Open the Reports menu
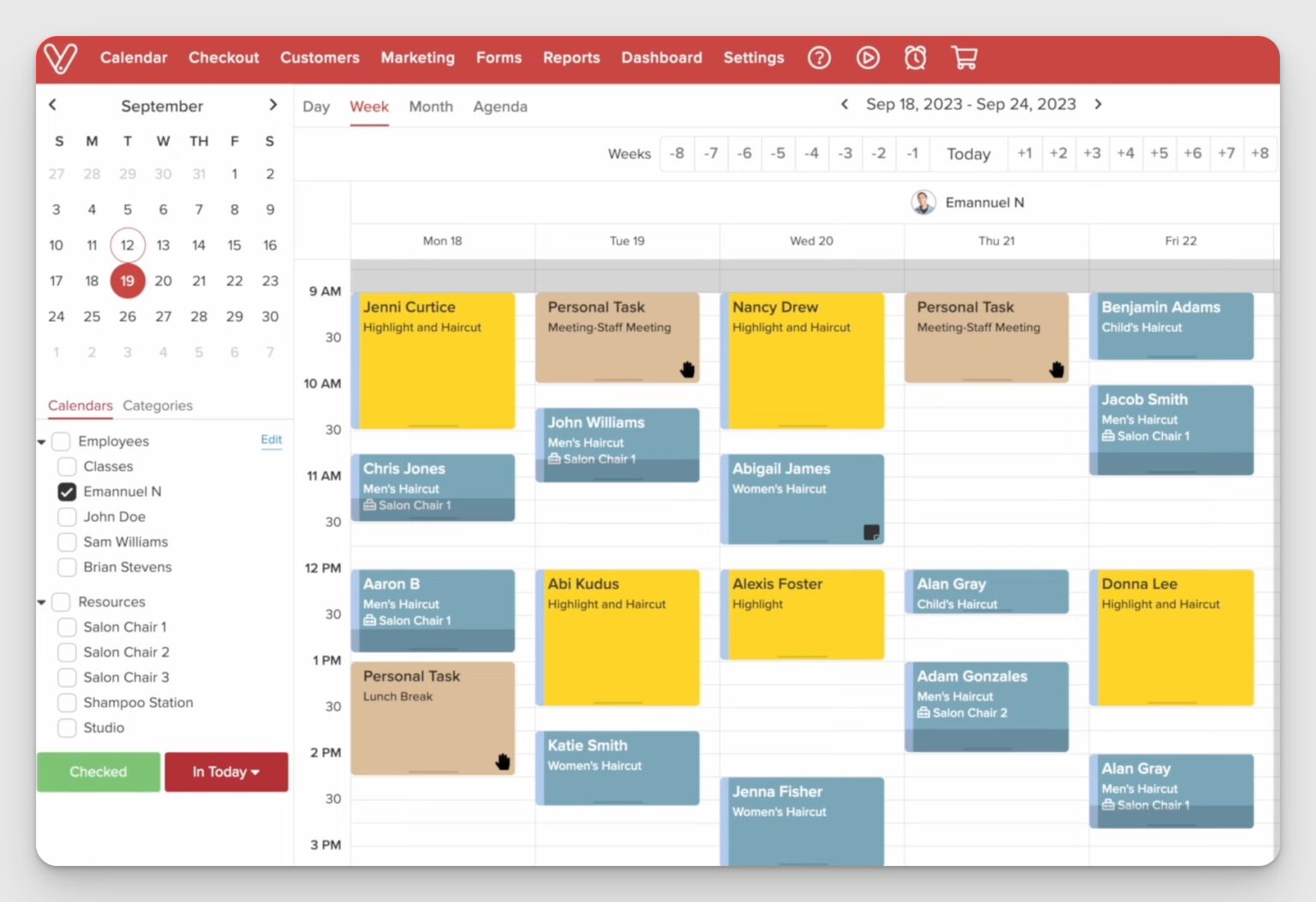 pos(571,57)
